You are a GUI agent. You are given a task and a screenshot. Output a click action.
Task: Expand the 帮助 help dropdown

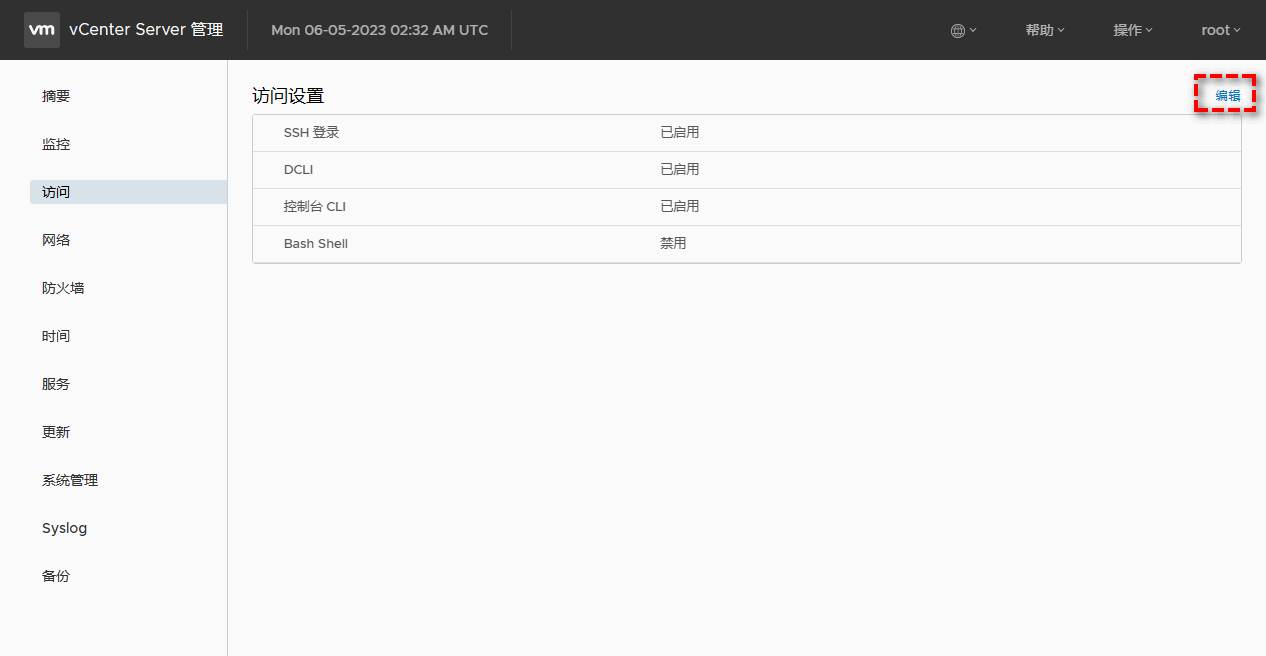pyautogui.click(x=1044, y=31)
